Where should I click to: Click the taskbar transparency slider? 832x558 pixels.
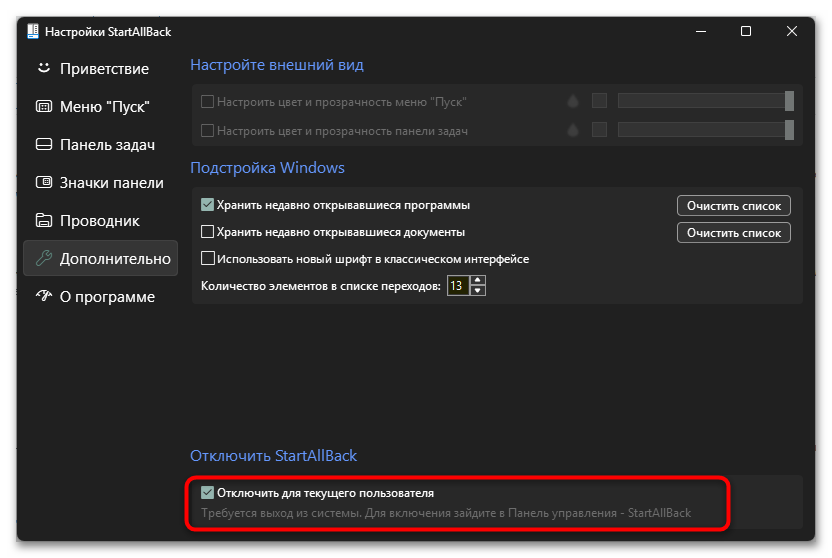706,130
